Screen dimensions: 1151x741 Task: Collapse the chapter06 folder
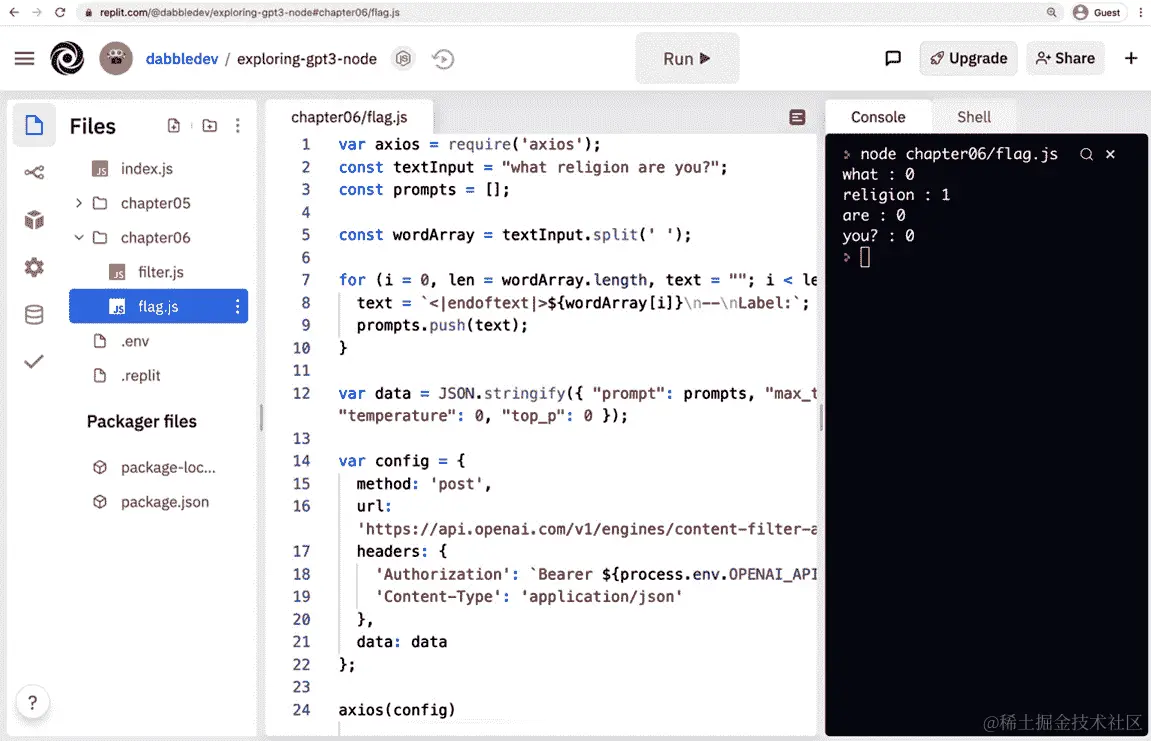coord(79,237)
